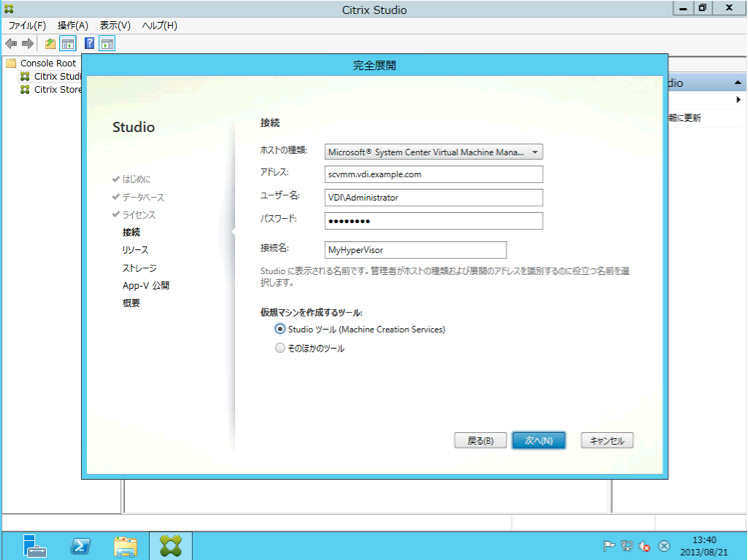The width and height of the screenshot is (748, 560).
Task: Open File Explorer from the taskbar
Action: click(x=125, y=546)
